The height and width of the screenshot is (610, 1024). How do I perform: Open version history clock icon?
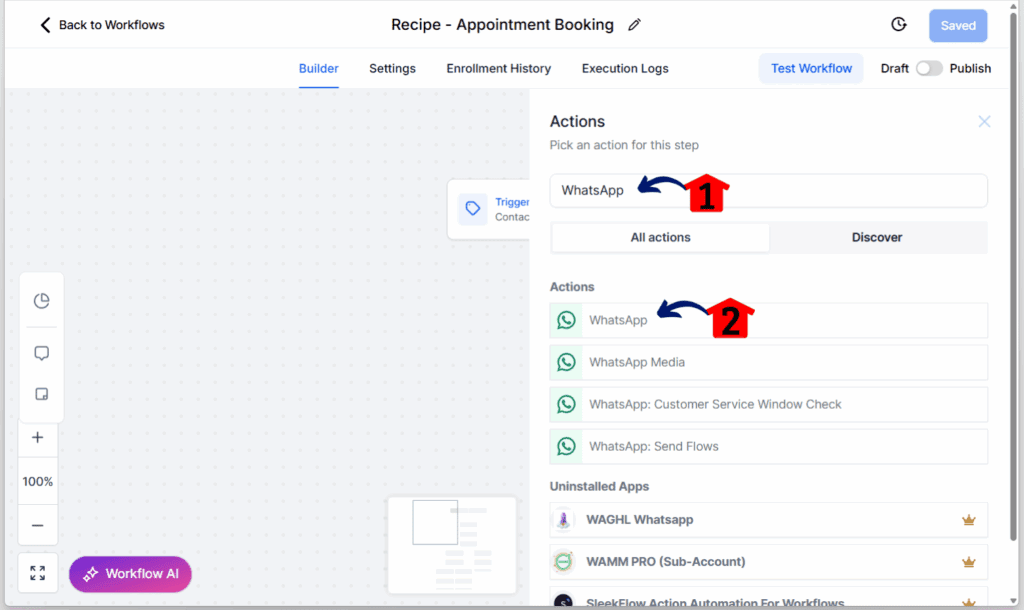(899, 25)
